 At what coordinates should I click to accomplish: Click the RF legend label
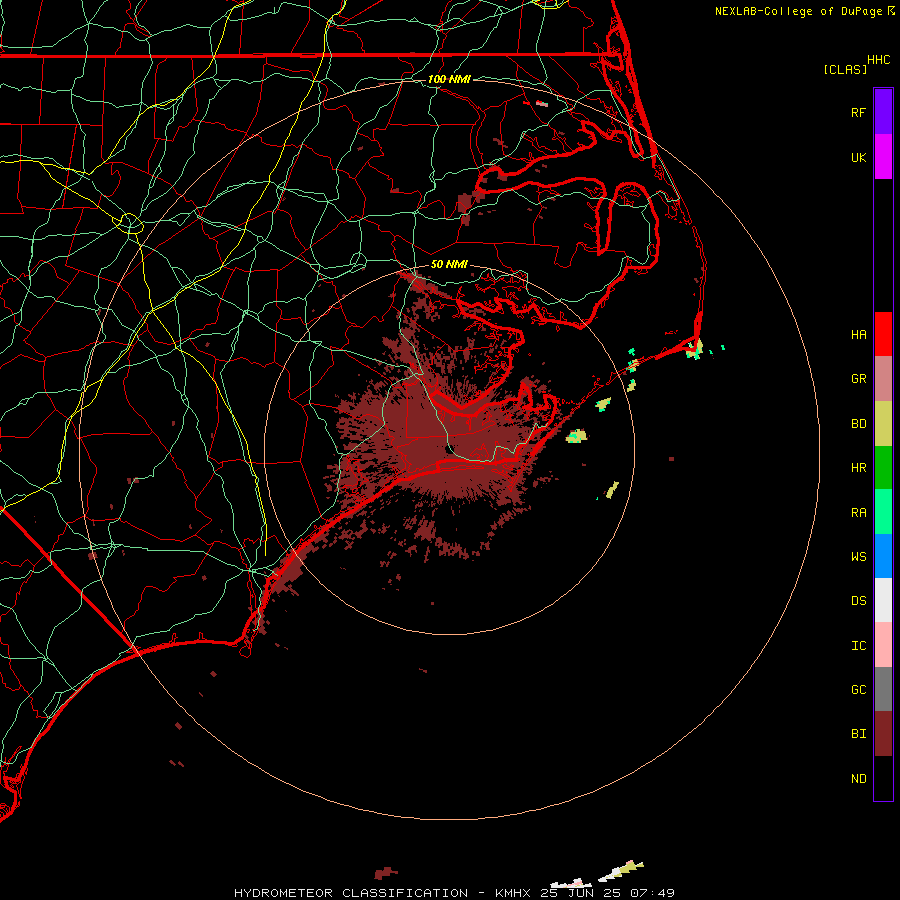858,112
